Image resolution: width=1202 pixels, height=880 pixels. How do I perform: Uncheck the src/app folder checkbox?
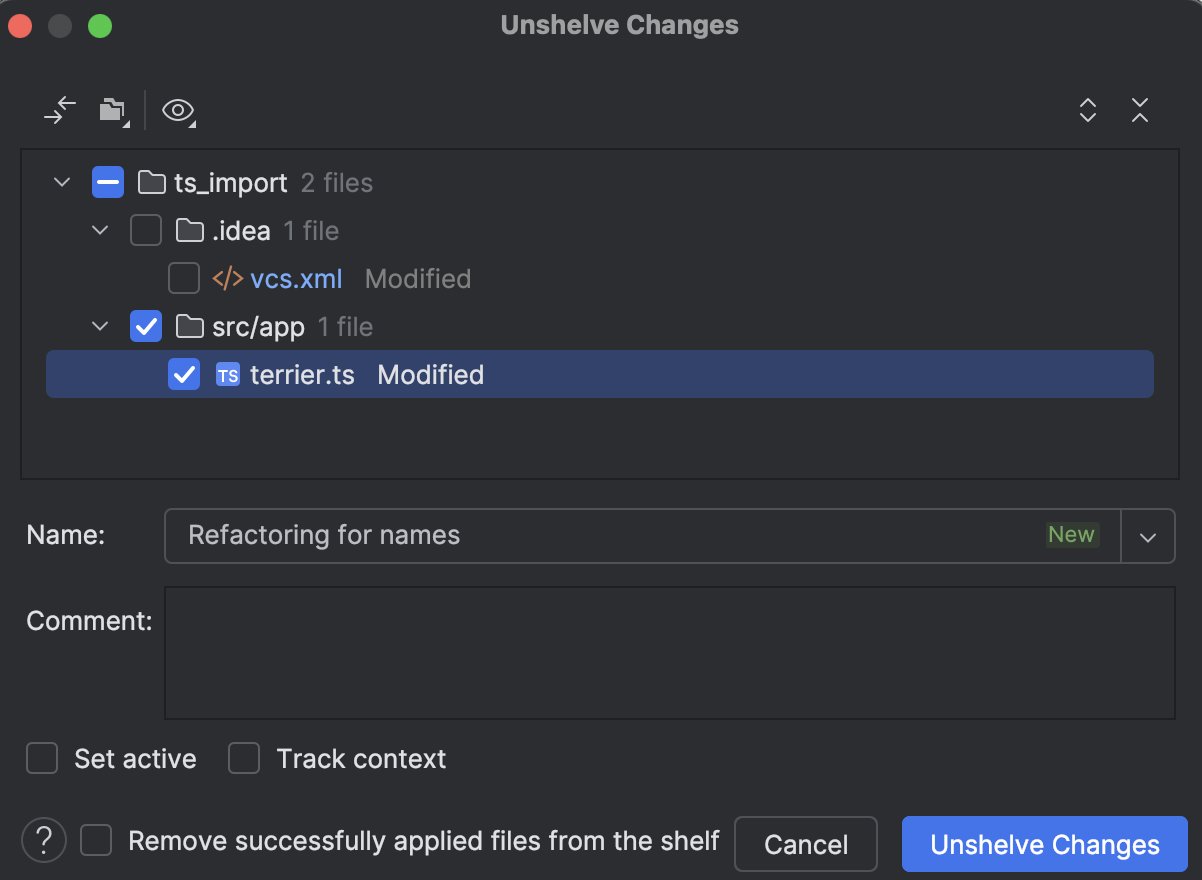point(146,326)
